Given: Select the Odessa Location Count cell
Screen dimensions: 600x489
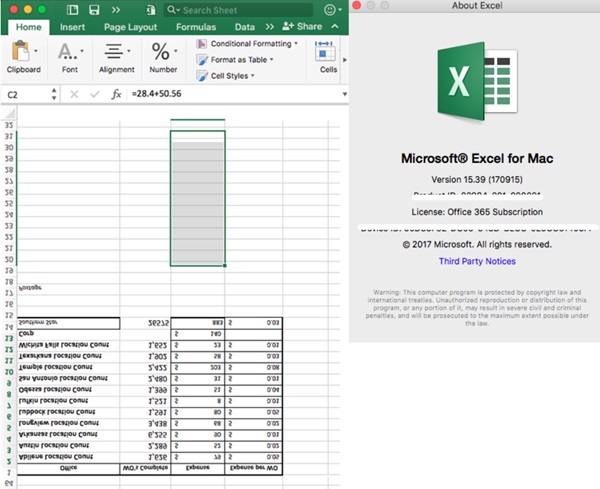Looking at the screenshot, I should click(68, 390).
